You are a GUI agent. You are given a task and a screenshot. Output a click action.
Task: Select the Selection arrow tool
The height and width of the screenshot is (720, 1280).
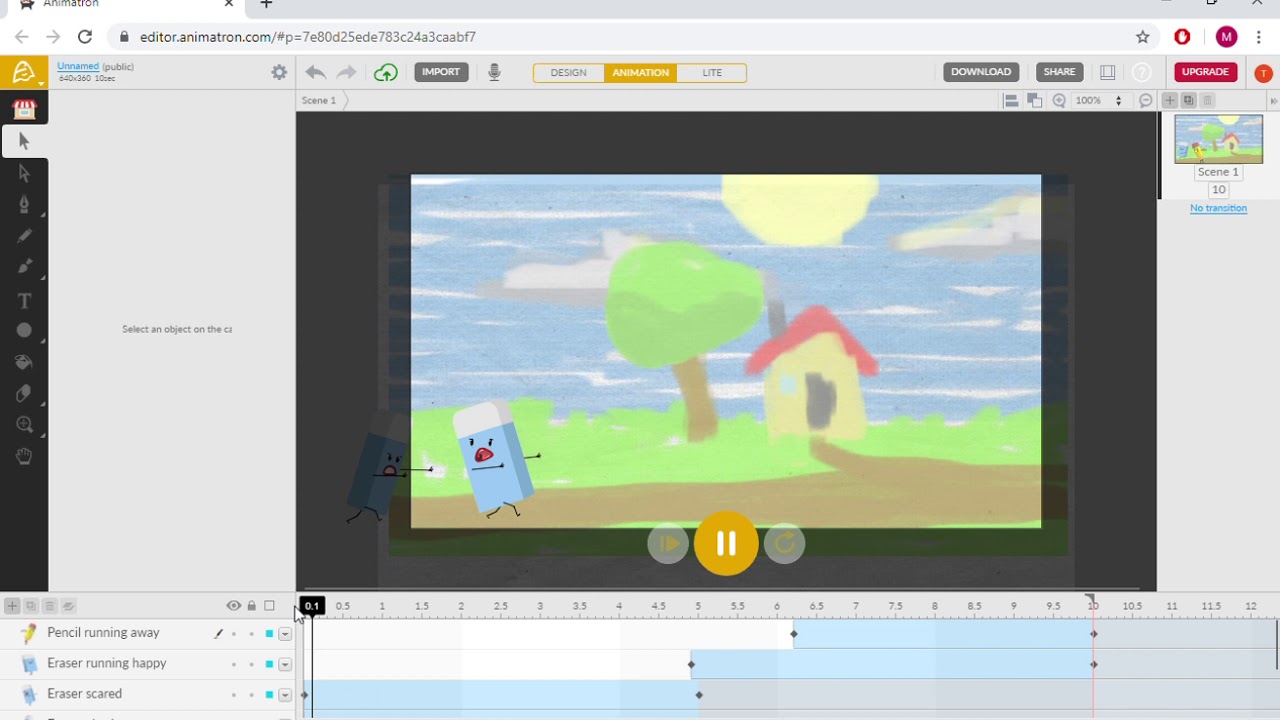tap(24, 141)
